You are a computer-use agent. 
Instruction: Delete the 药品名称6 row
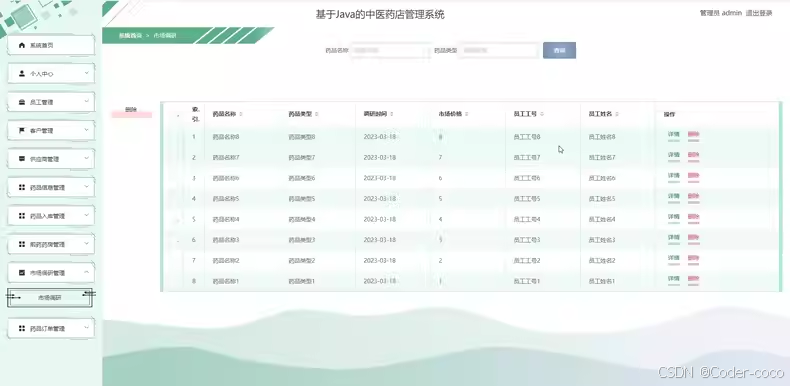coord(693,176)
